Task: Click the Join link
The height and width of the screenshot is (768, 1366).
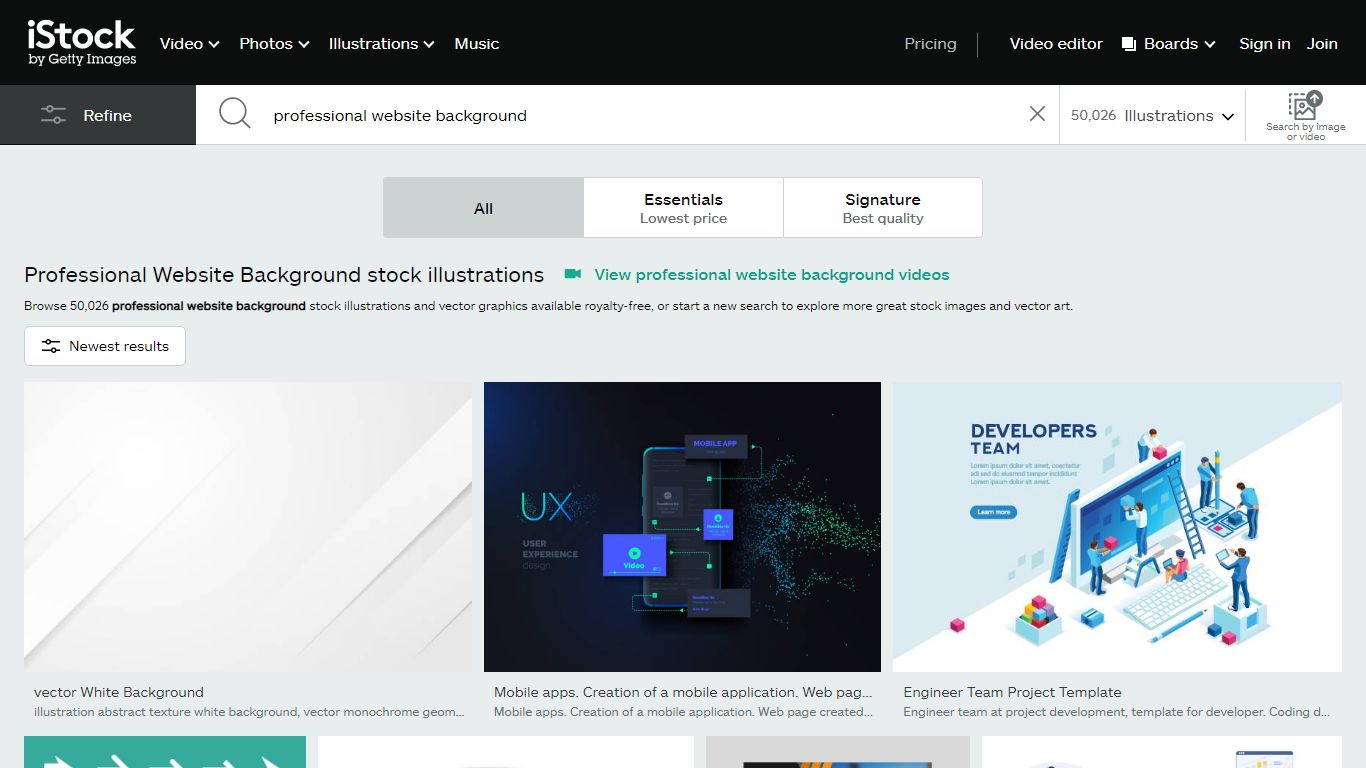Action: tap(1322, 43)
